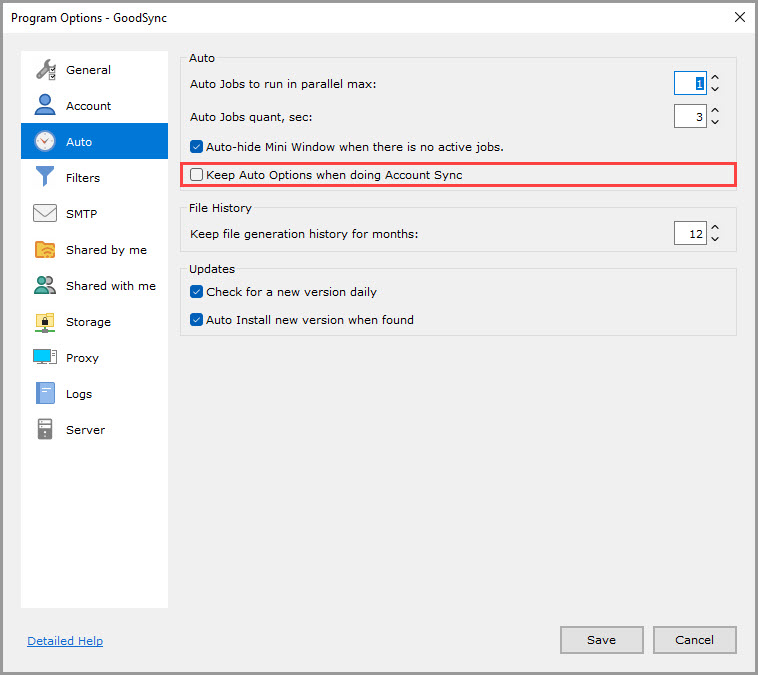The image size is (758, 675).
Task: Open the Detailed Help link
Action: 65,641
